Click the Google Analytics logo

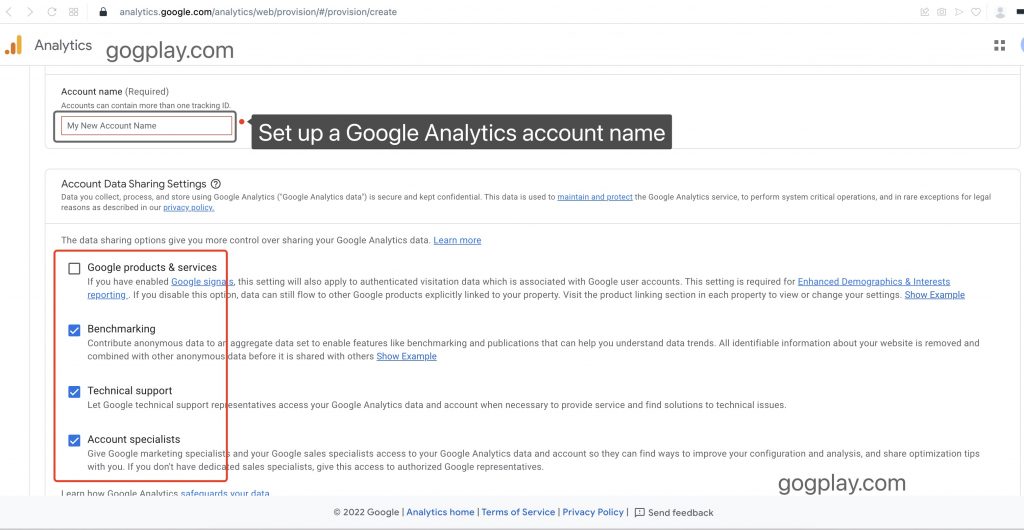tap(14, 45)
